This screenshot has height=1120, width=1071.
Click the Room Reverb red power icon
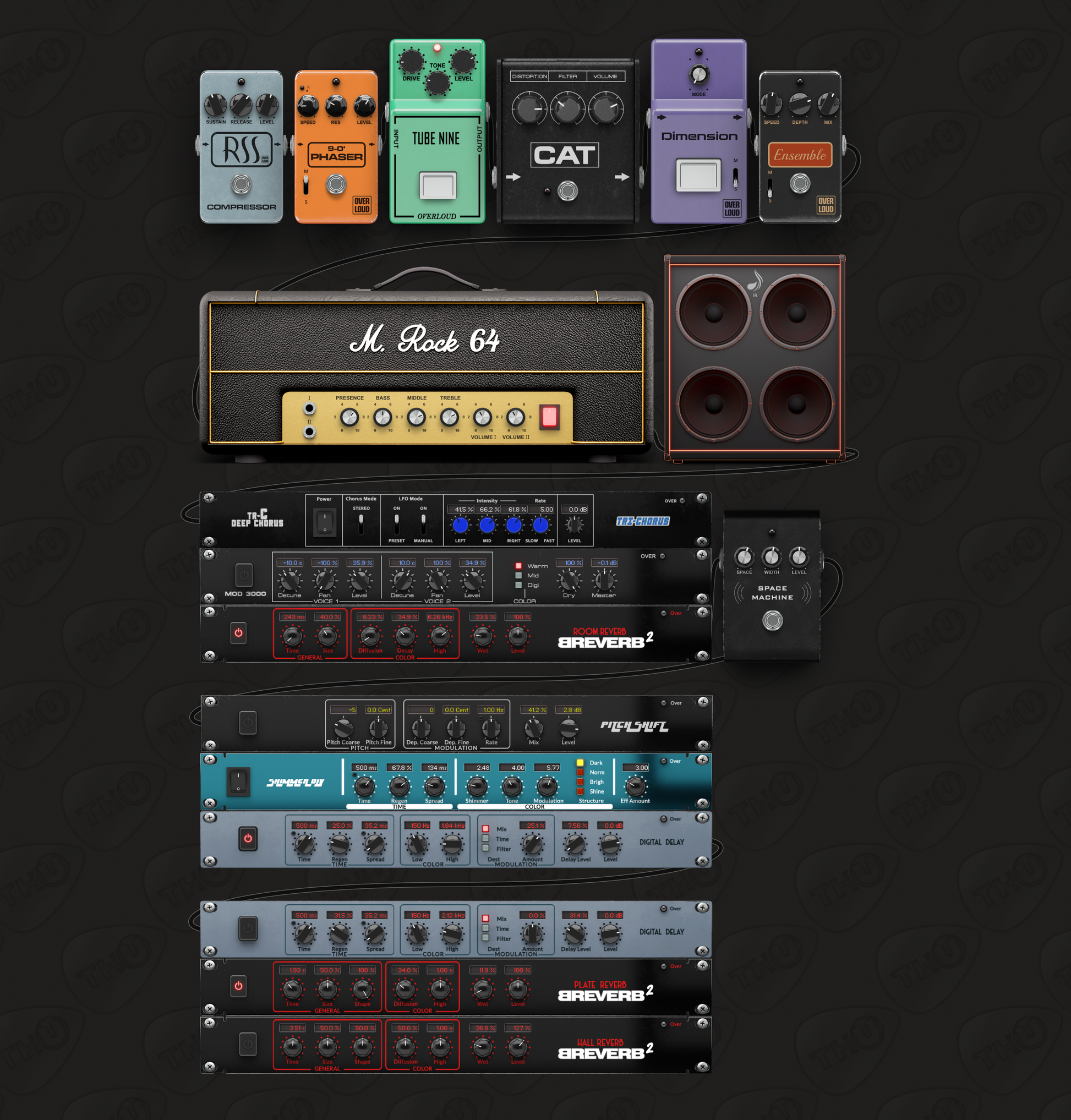pyautogui.click(x=238, y=632)
